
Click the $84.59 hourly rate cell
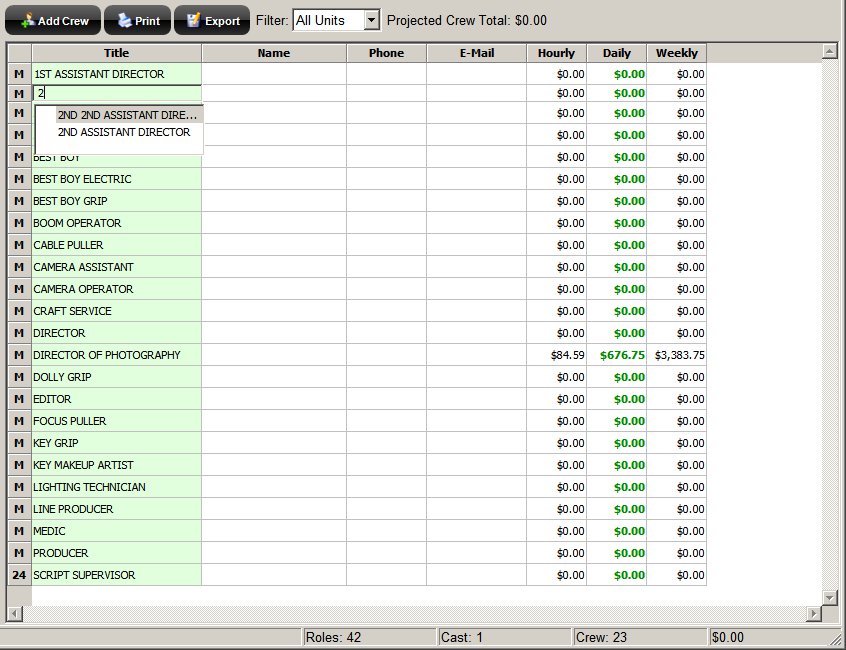(556, 355)
